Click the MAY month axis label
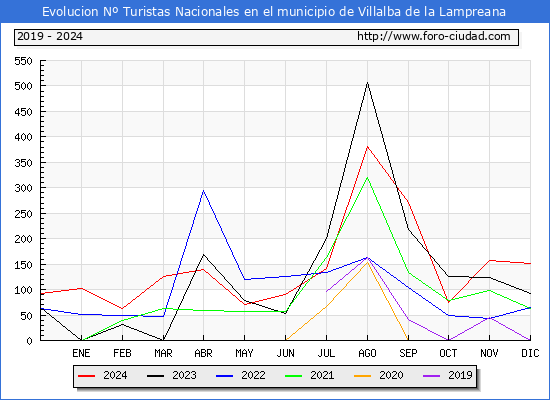Viewport: 550px width, 400px height. coord(244,353)
